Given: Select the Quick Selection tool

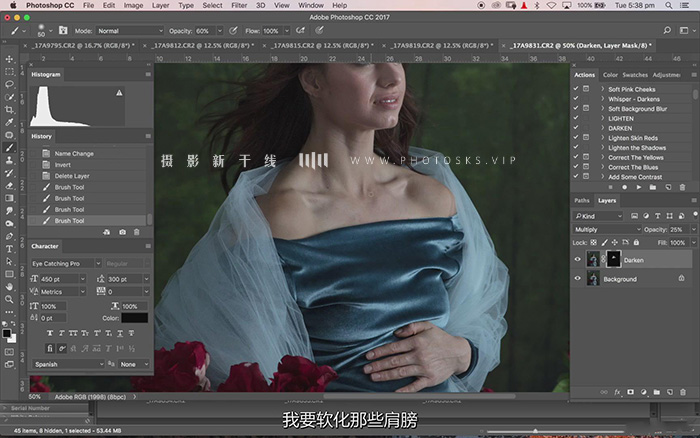Looking at the screenshot, I should [9, 97].
